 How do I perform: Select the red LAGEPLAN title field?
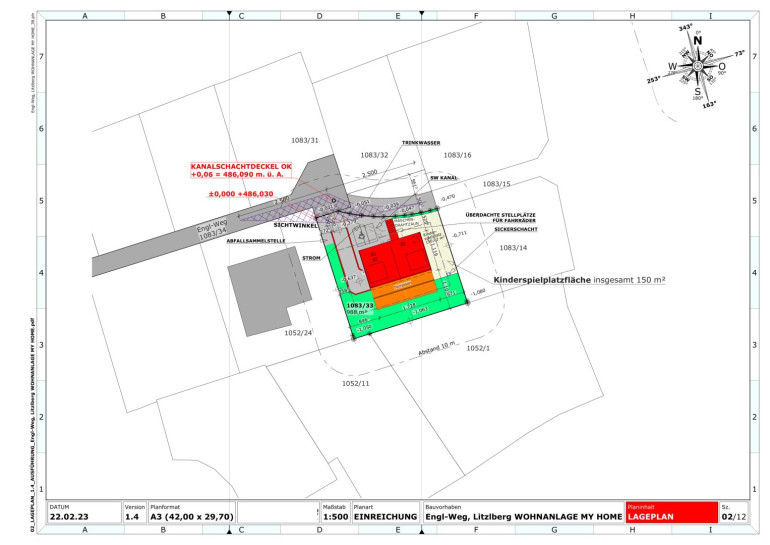(x=670, y=516)
